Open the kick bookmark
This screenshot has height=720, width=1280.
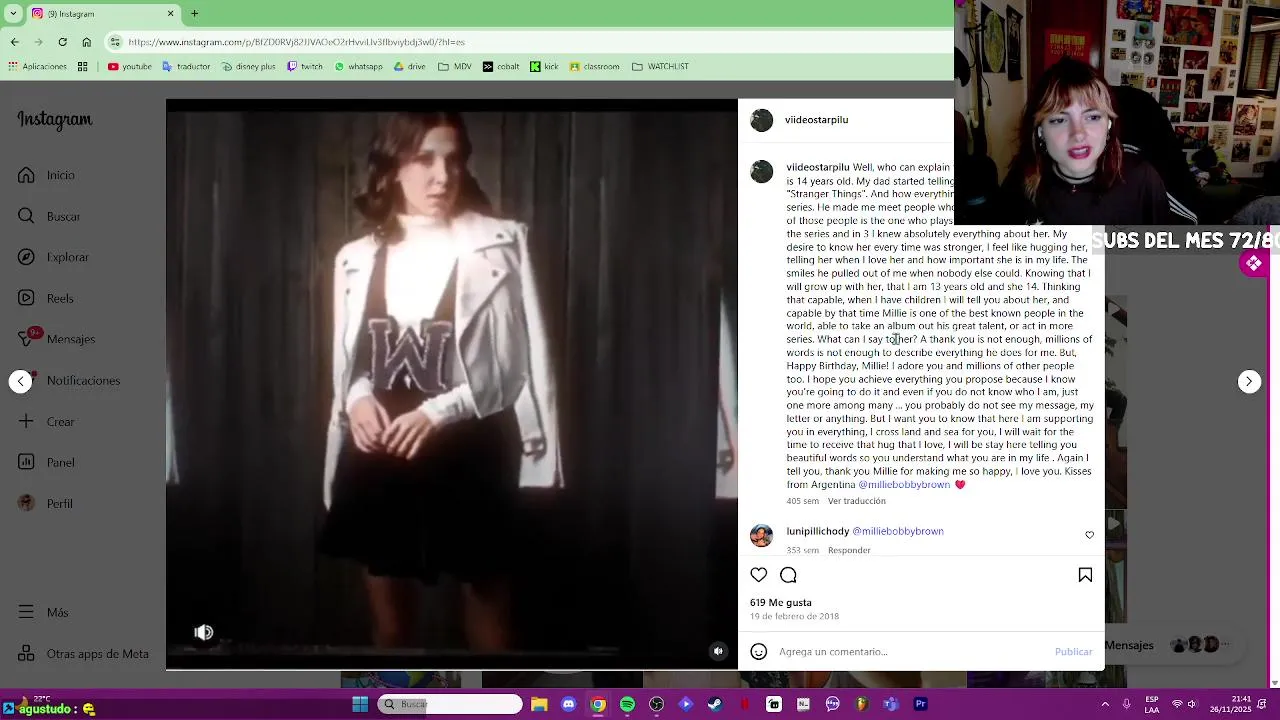click(544, 67)
